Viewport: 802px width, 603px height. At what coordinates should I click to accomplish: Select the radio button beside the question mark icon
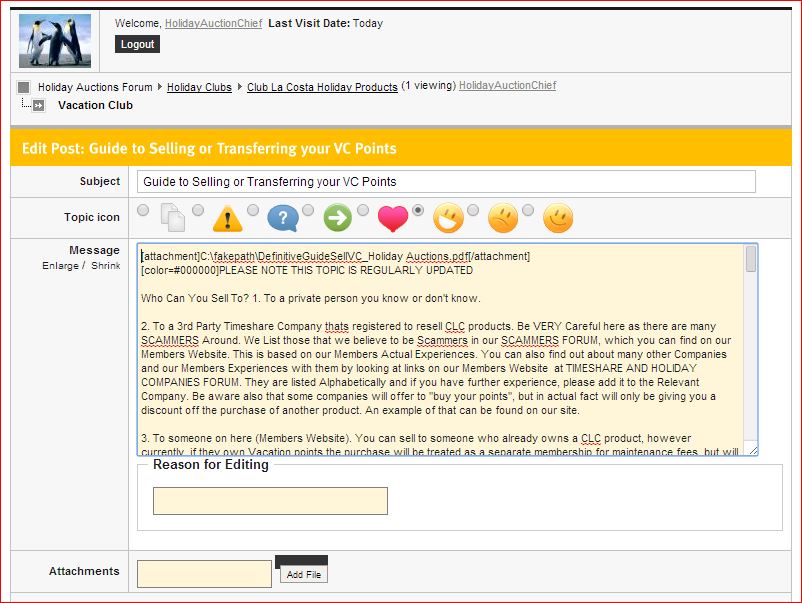click(254, 210)
